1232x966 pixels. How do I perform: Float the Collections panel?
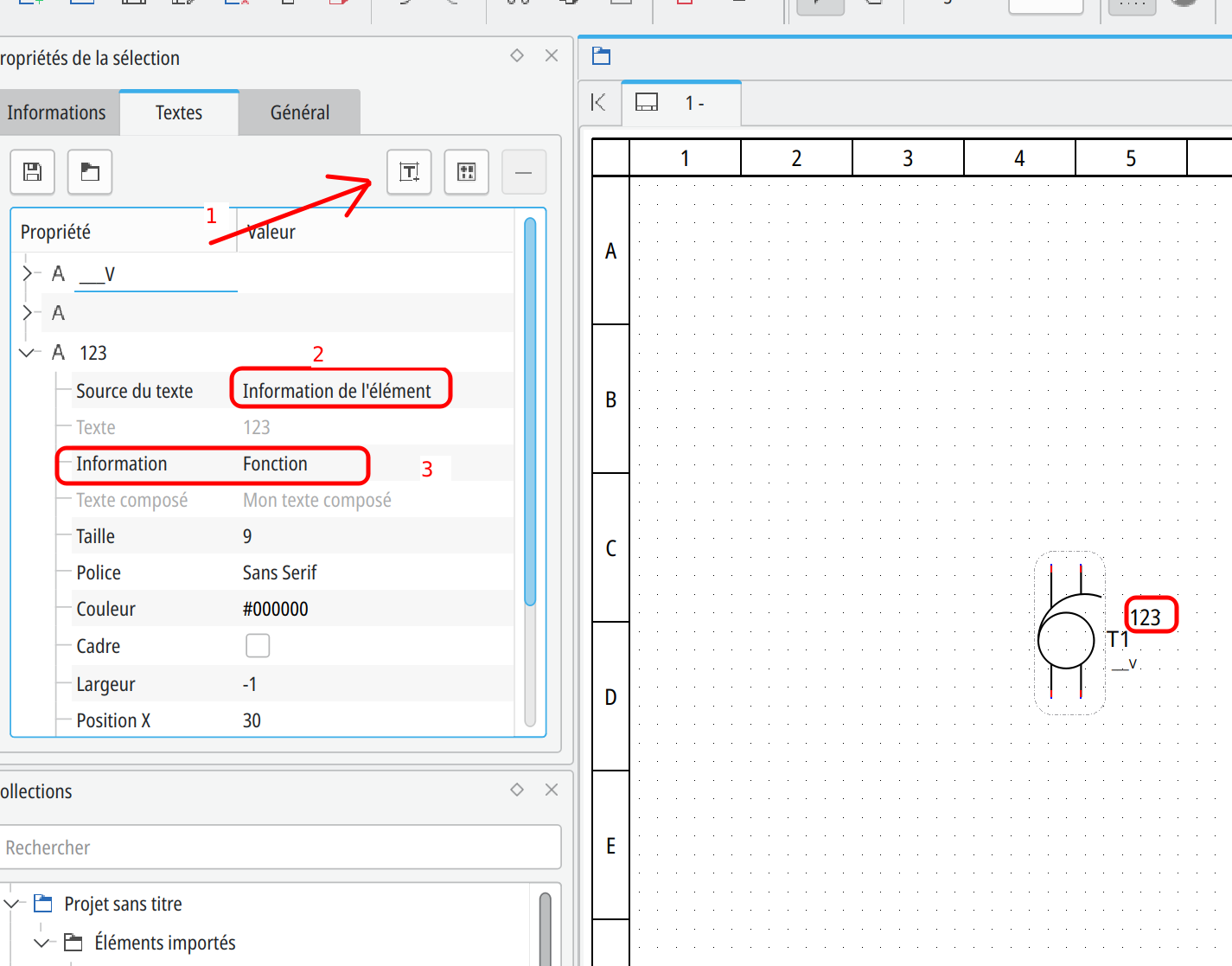[517, 790]
